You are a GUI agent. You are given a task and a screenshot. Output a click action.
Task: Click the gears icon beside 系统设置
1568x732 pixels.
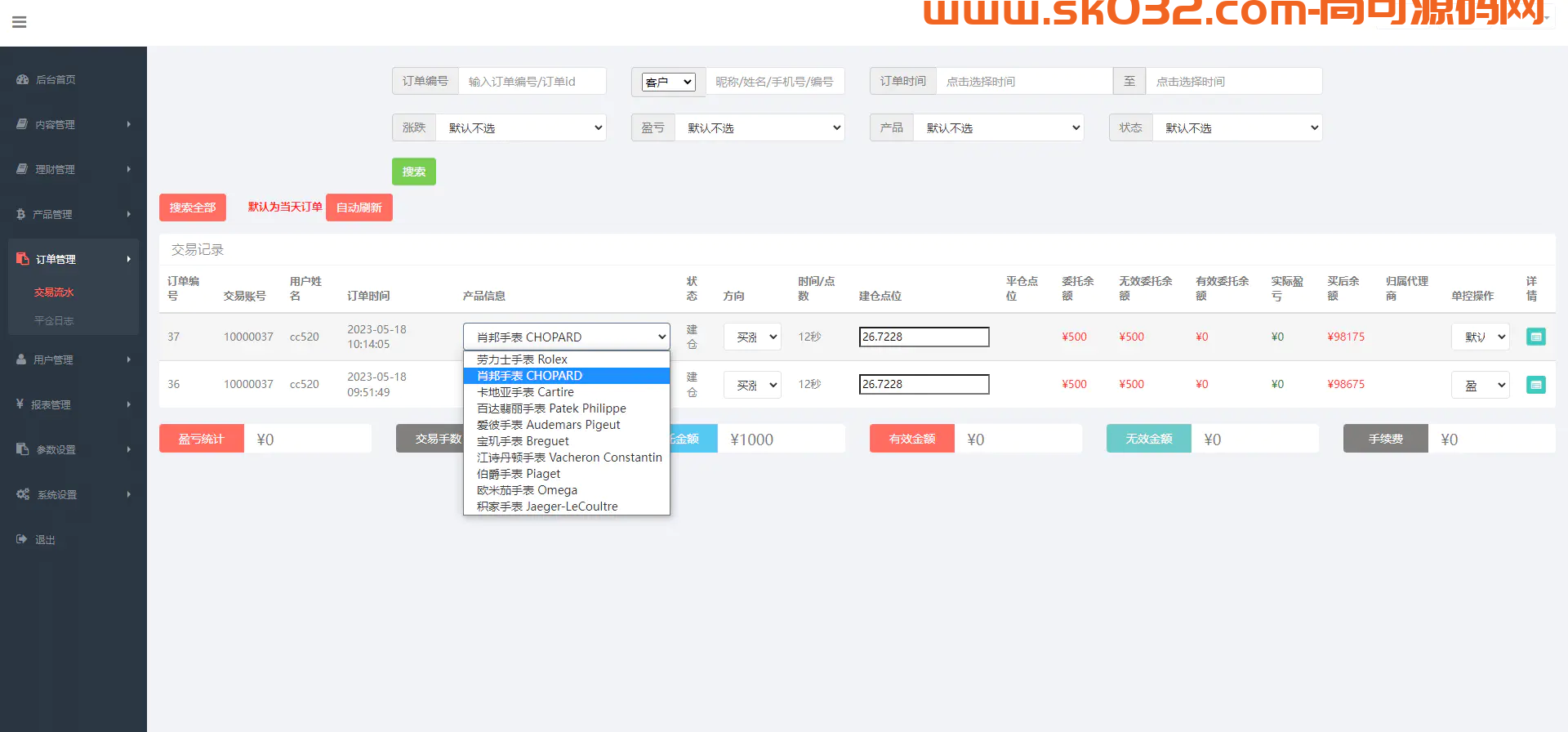pyautogui.click(x=23, y=494)
